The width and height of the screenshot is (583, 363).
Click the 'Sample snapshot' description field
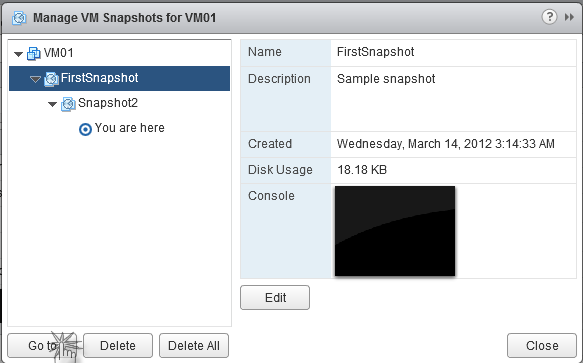point(453,99)
